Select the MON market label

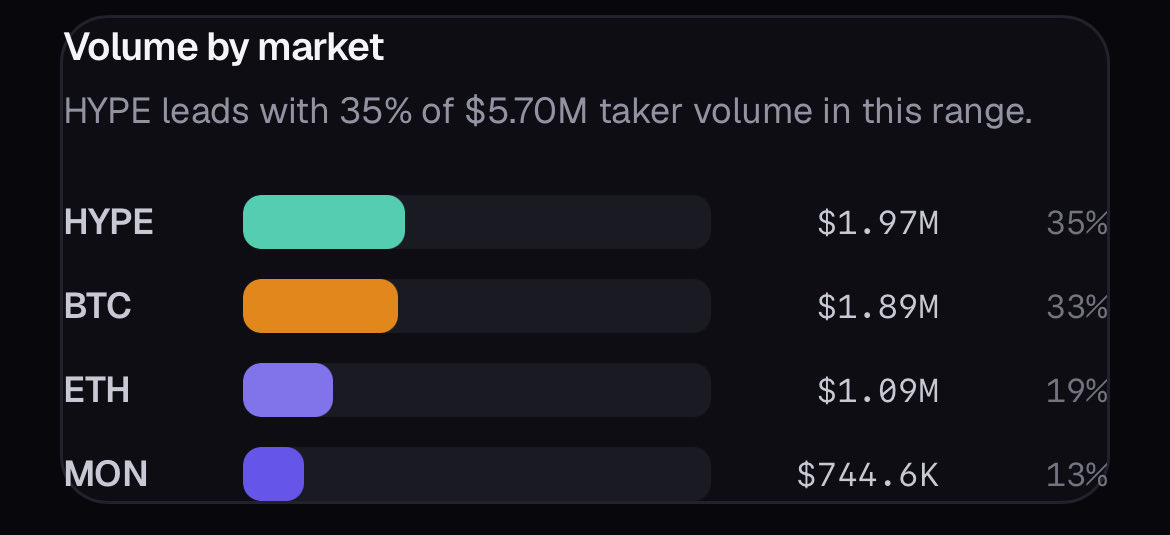106,474
